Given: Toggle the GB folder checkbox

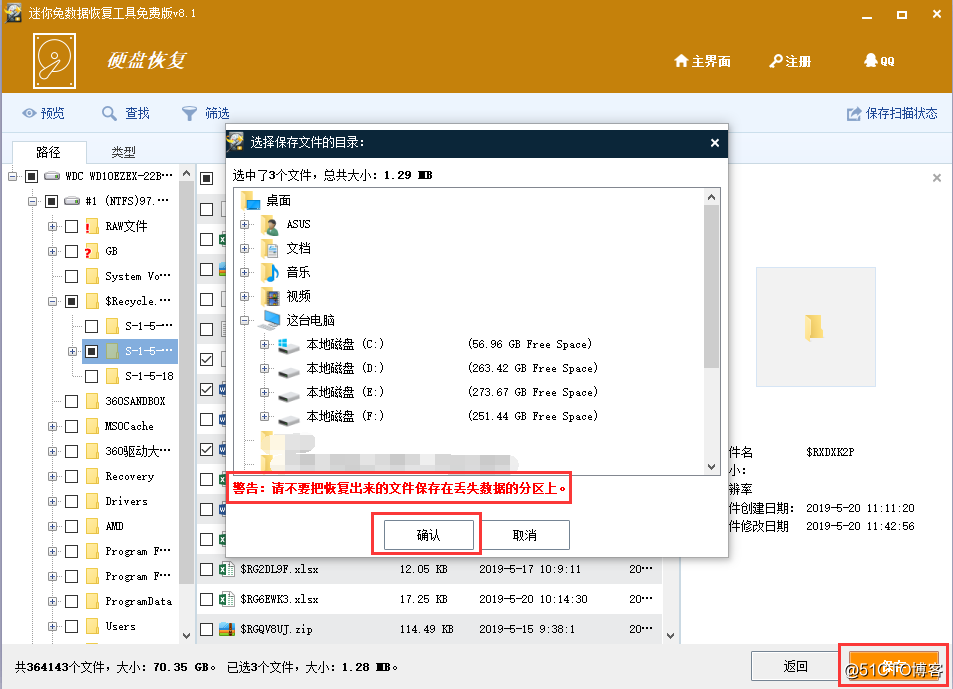Looking at the screenshot, I should coord(71,252).
